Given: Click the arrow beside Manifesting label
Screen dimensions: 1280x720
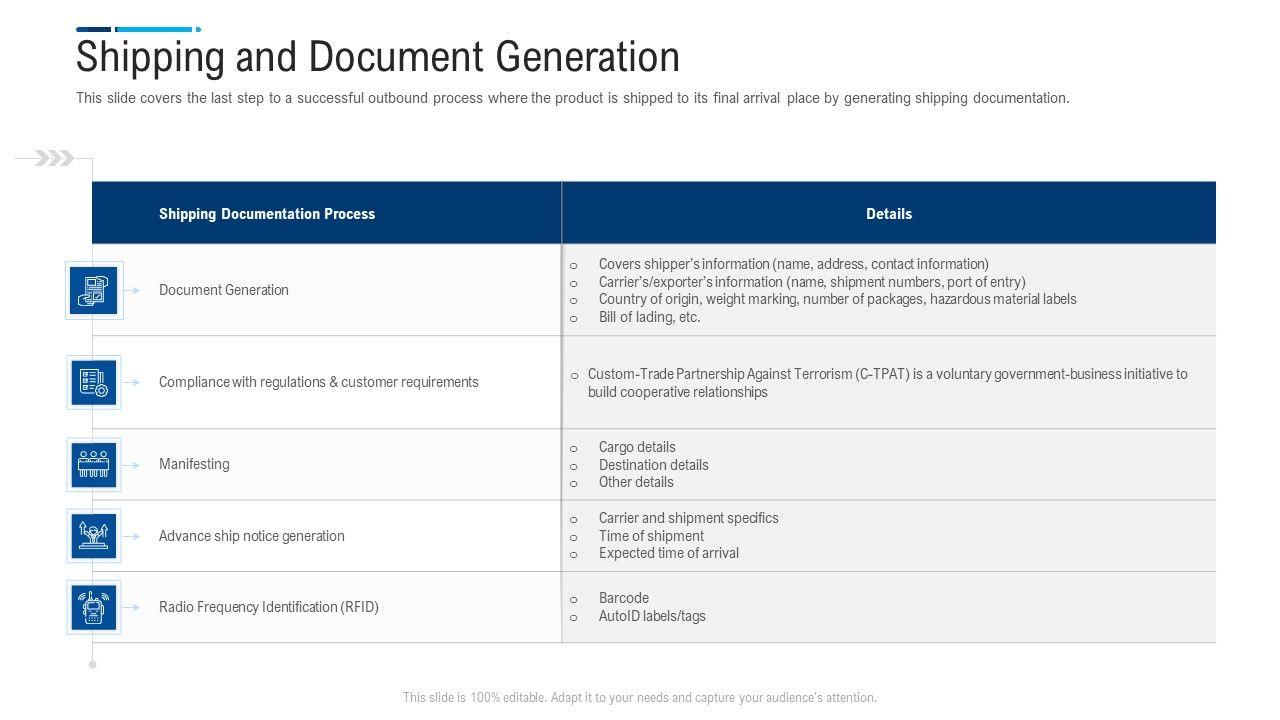Looking at the screenshot, I should pos(132,464).
